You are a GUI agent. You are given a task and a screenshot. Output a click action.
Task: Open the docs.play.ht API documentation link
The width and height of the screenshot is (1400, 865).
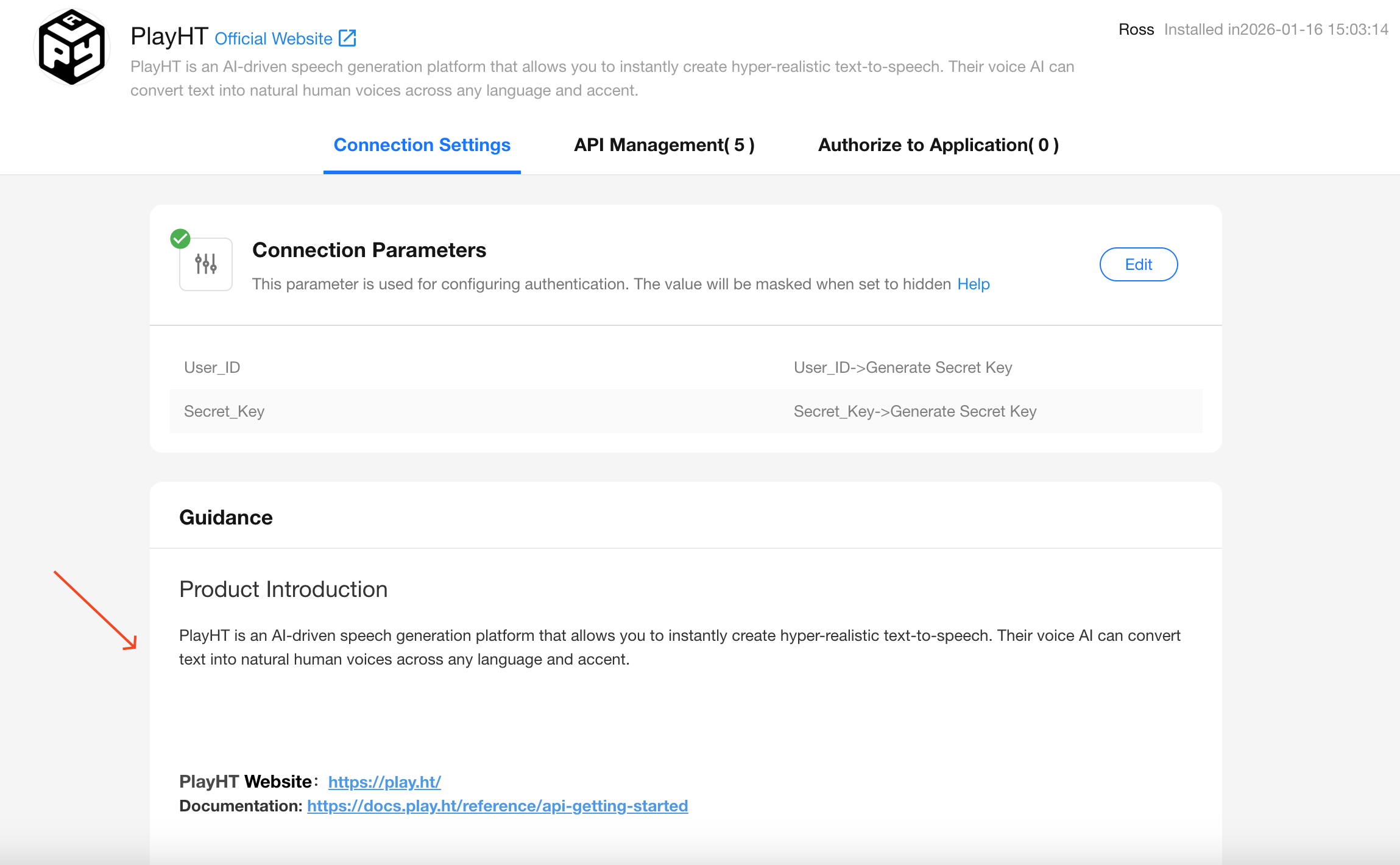point(497,806)
